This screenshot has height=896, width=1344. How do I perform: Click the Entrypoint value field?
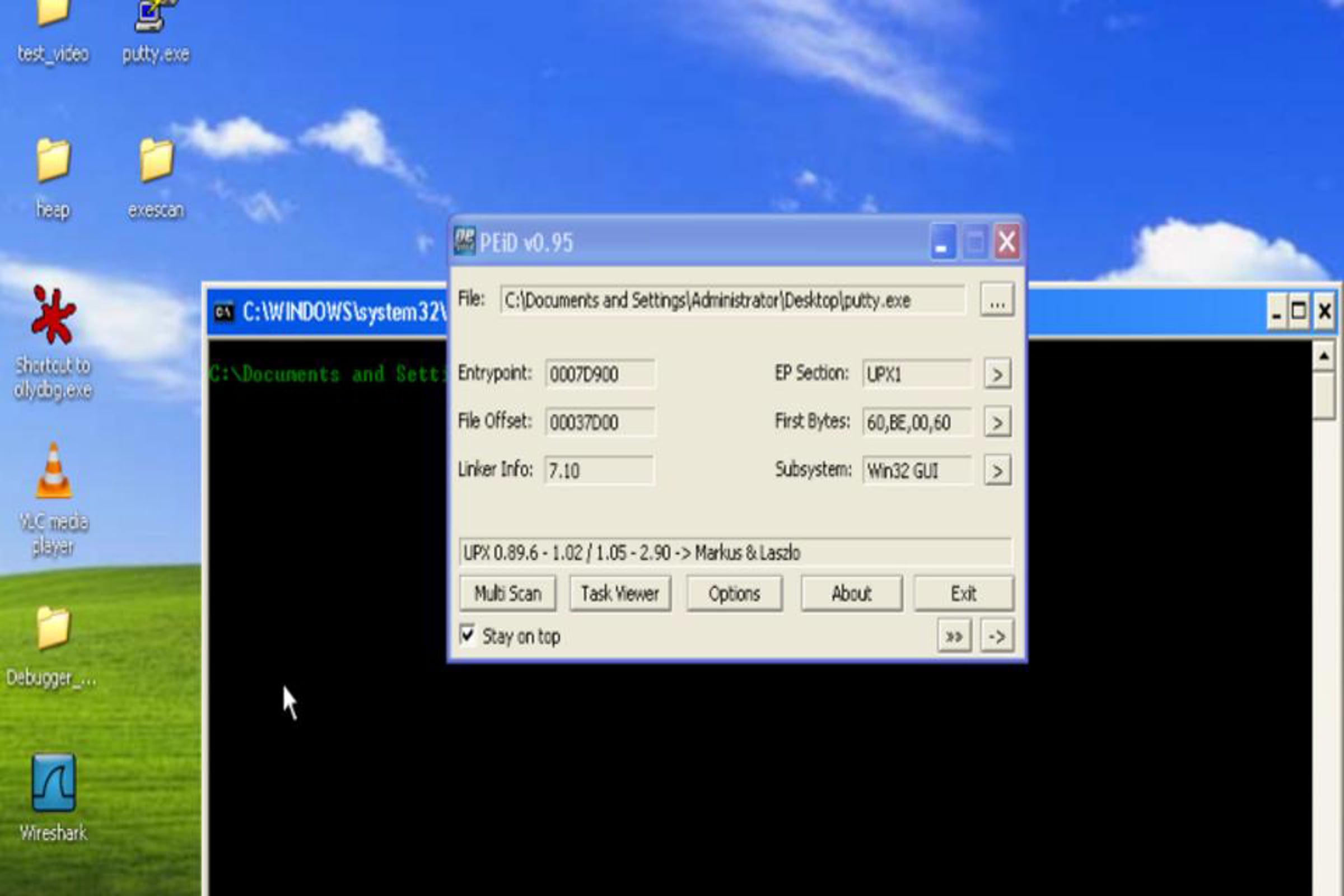600,374
